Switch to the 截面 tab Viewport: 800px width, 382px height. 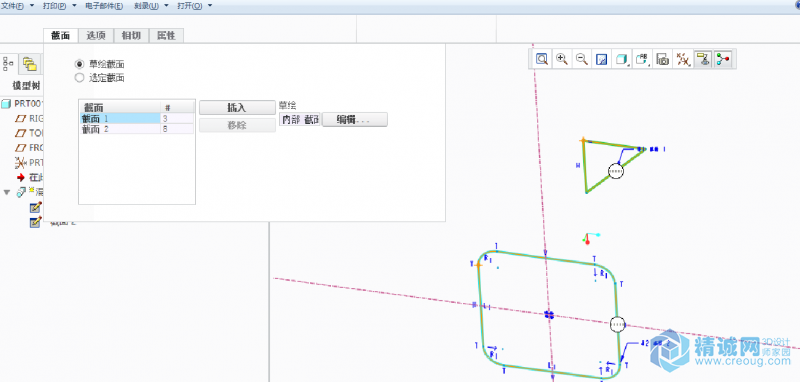click(x=61, y=35)
